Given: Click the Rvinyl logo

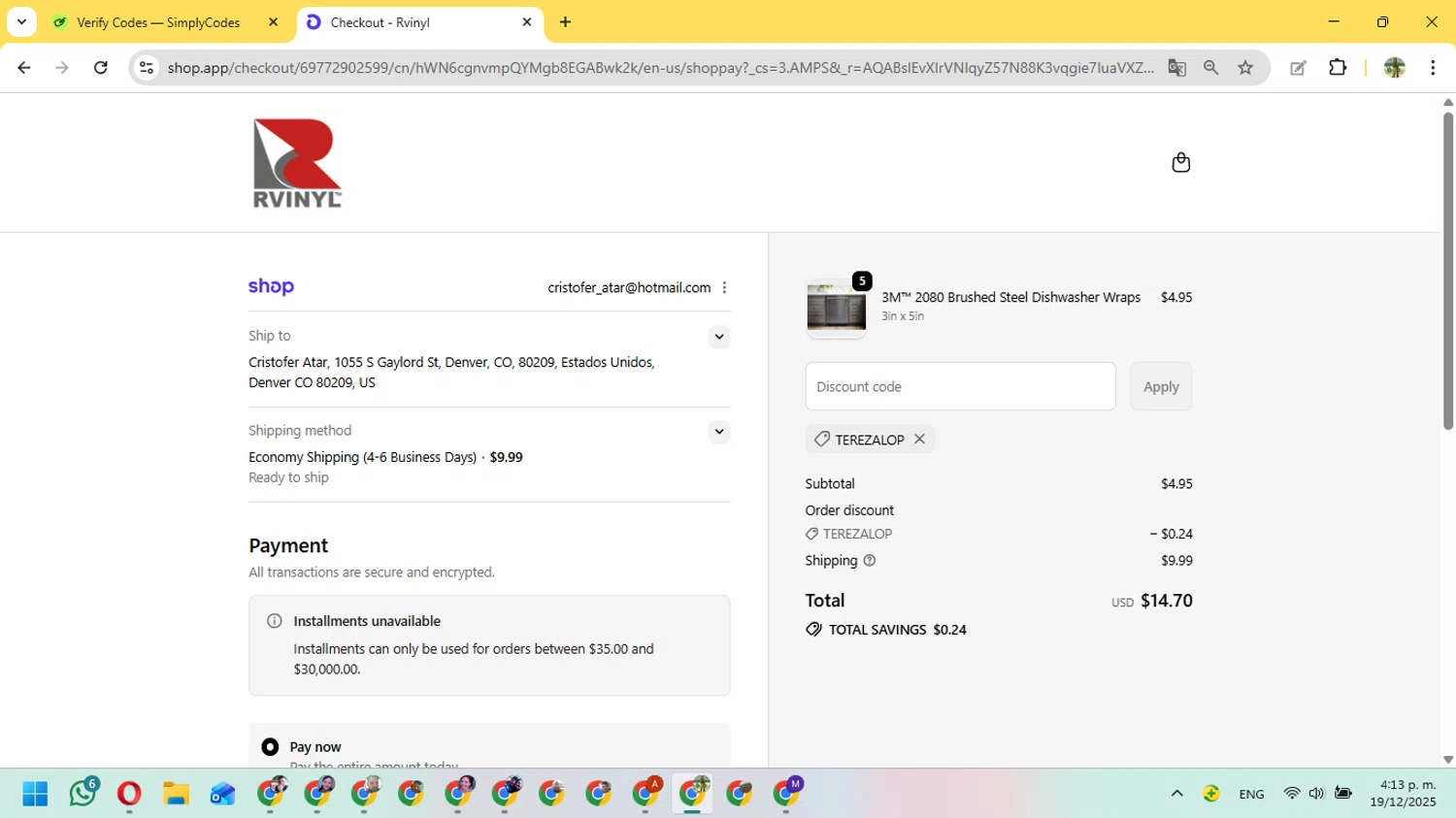Looking at the screenshot, I should point(297,163).
